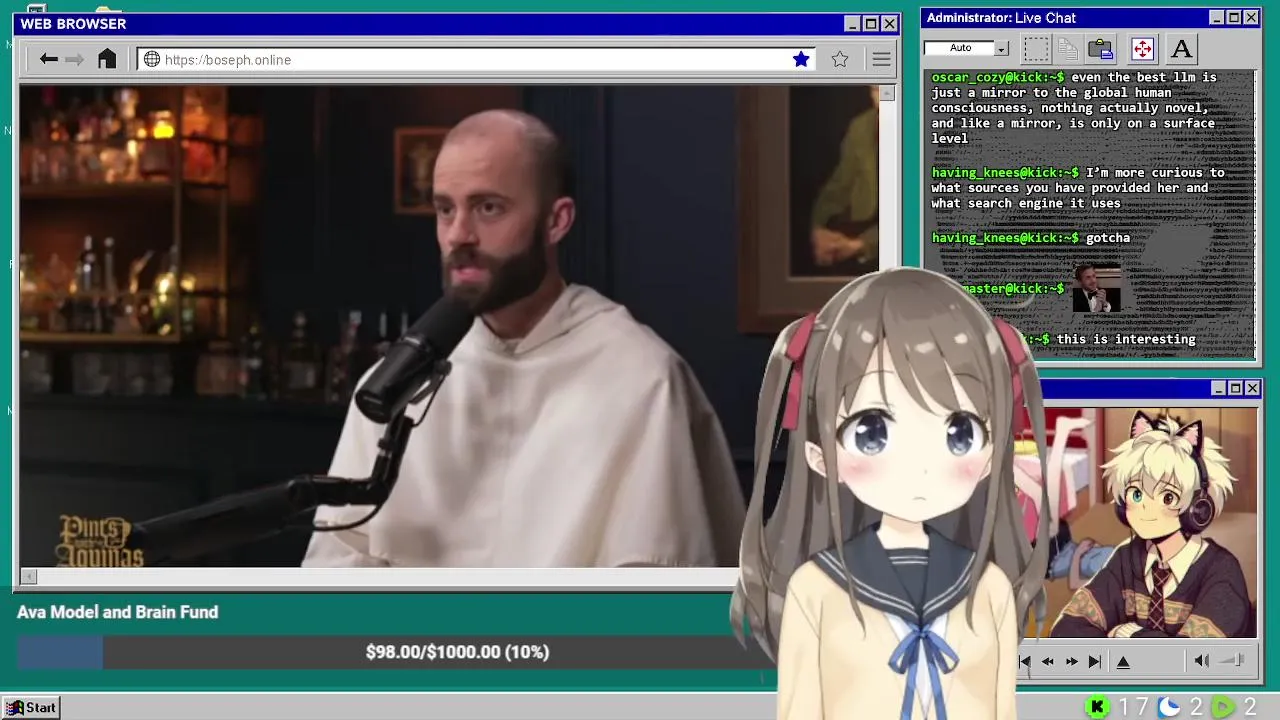Click the Copy icon in Live Chat toolbar
The width and height of the screenshot is (1280, 720).
click(1068, 48)
